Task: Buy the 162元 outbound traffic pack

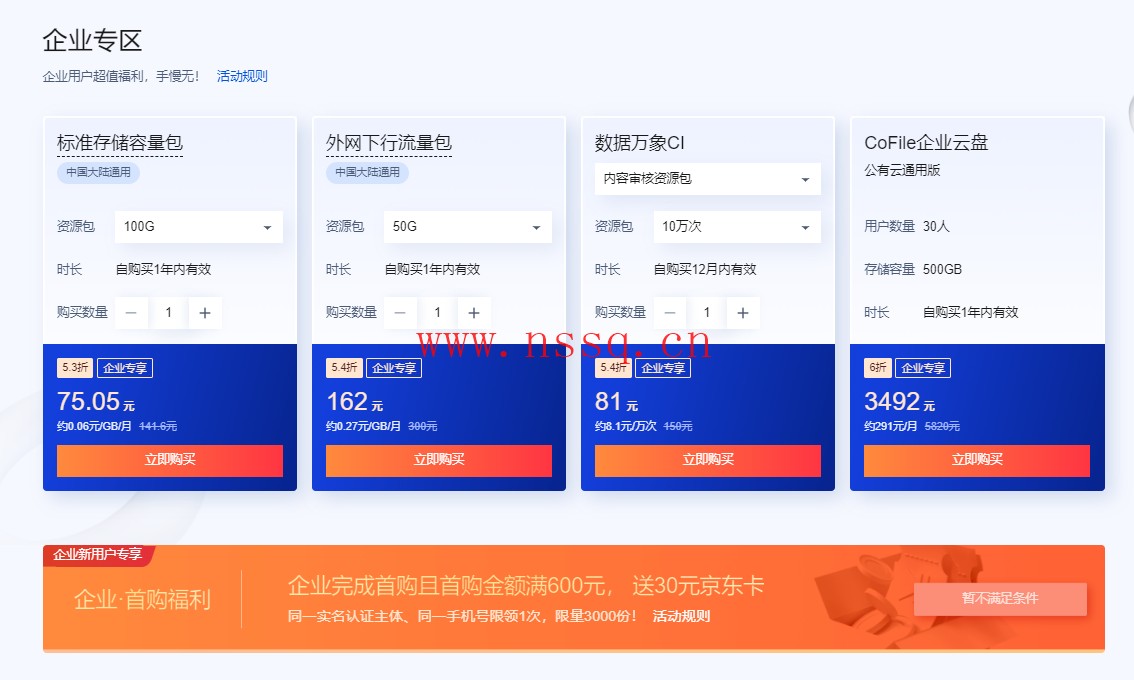Action: click(439, 461)
